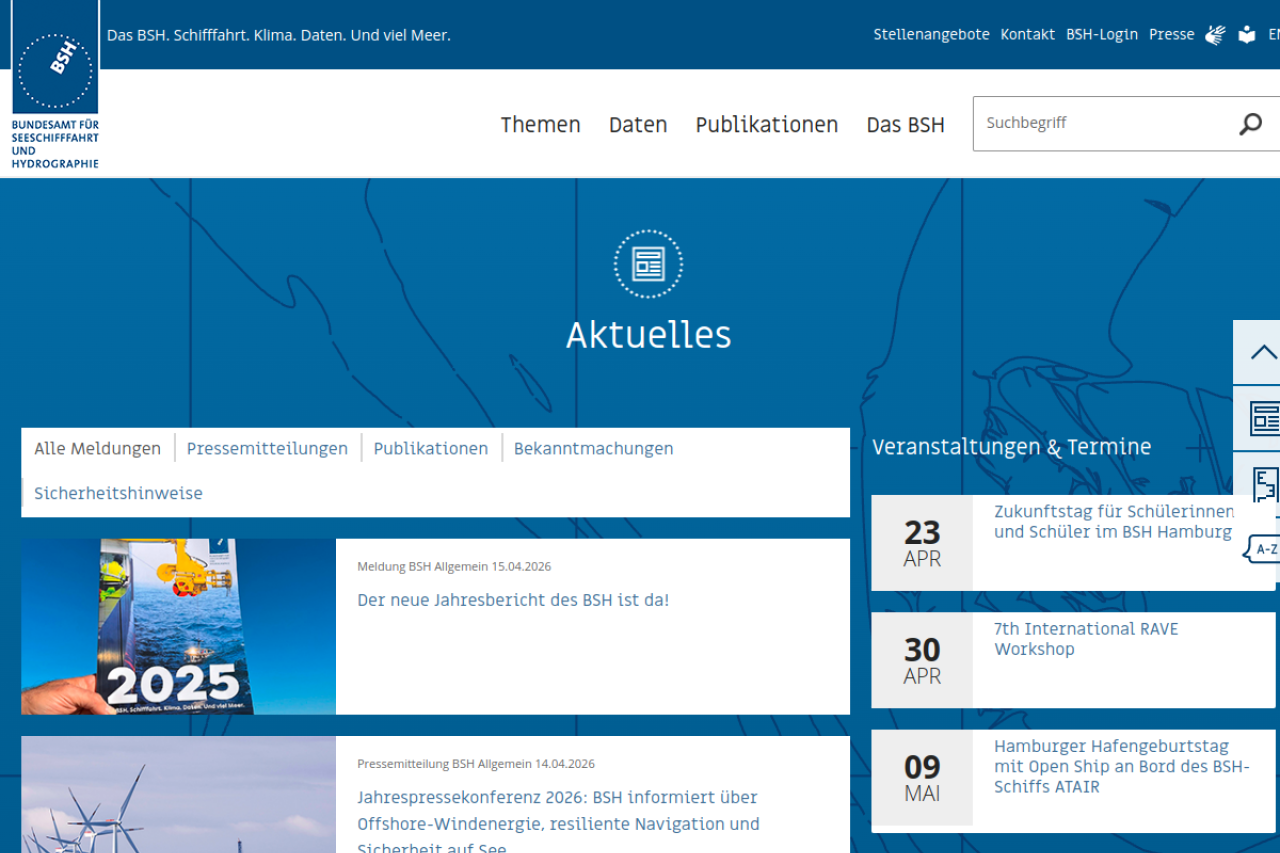Click the nautical chart icon in the sidebar
This screenshot has width=1280, height=853.
click(1266, 485)
